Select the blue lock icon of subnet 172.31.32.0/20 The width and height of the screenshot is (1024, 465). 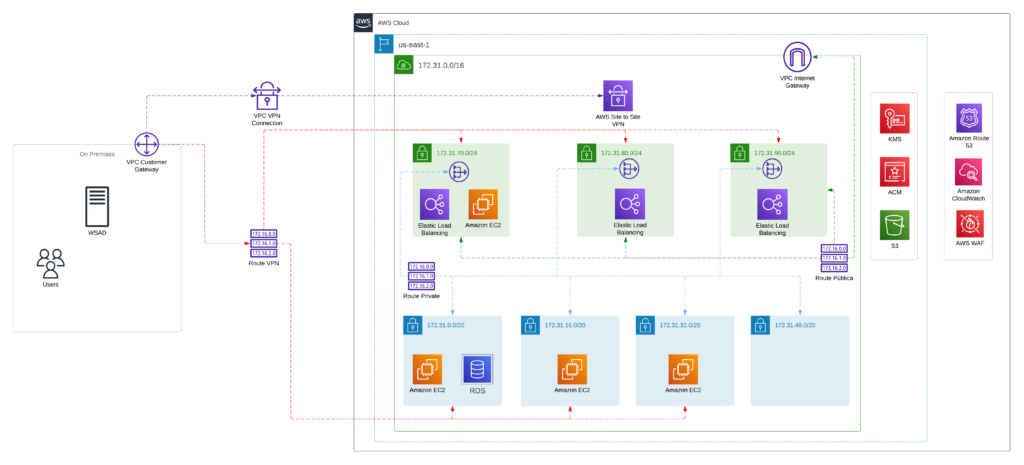[x=645, y=325]
